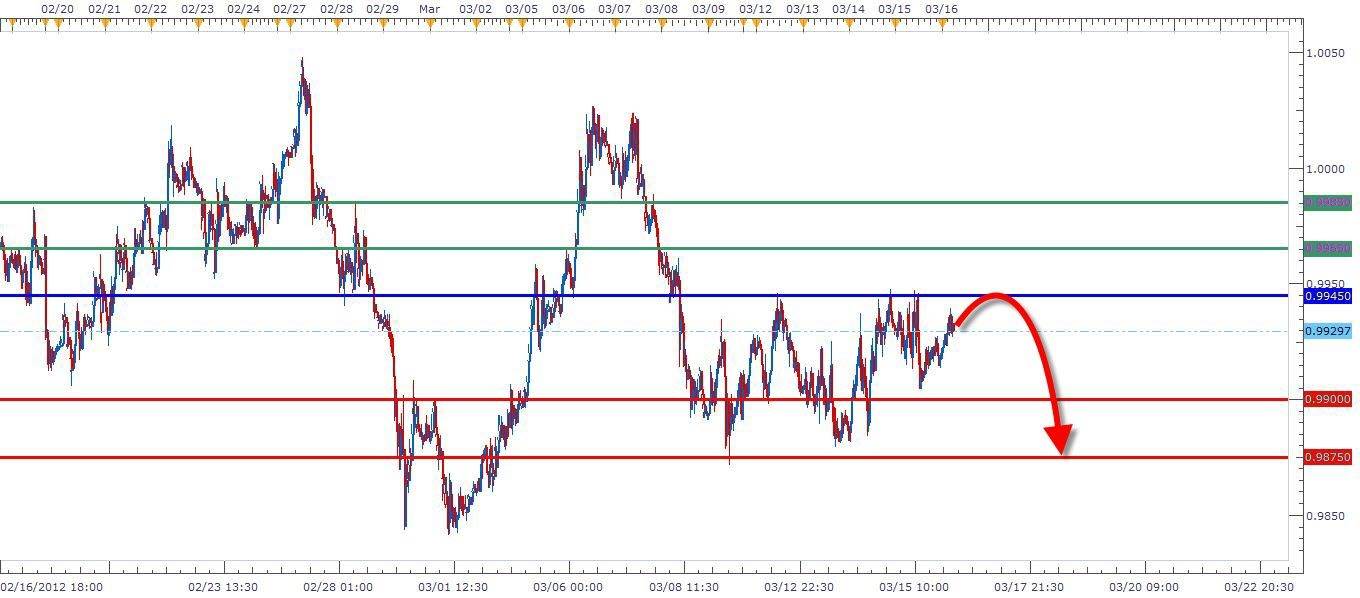Click the 03/16 date on top axis

pos(941,8)
